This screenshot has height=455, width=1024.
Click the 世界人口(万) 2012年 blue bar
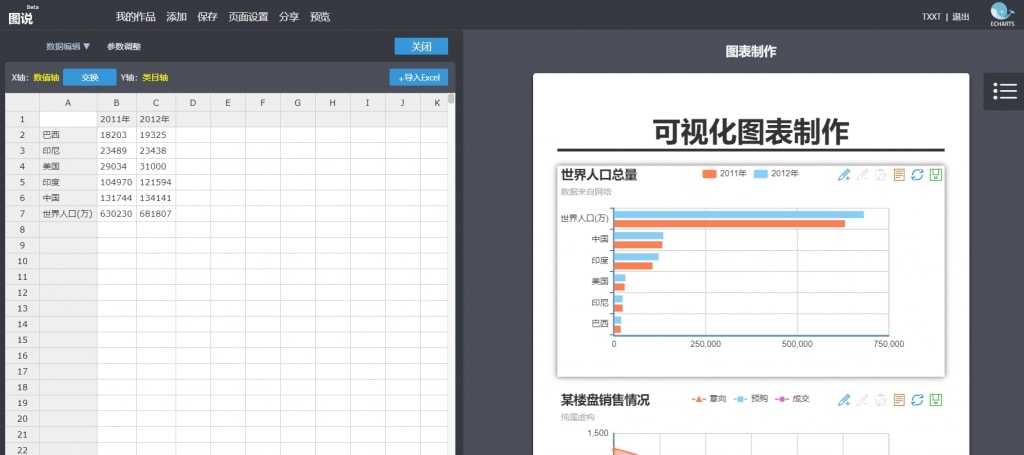pos(739,215)
